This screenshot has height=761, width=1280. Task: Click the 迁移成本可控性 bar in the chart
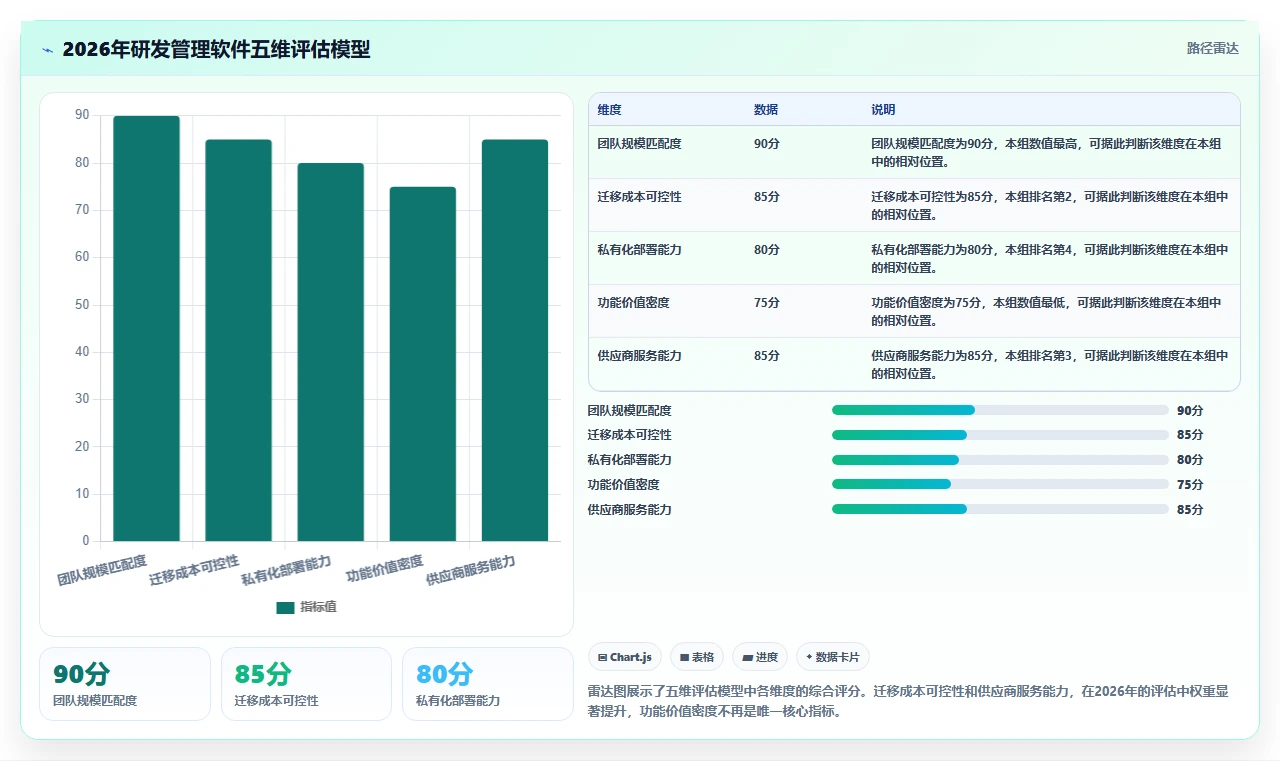click(x=238, y=340)
